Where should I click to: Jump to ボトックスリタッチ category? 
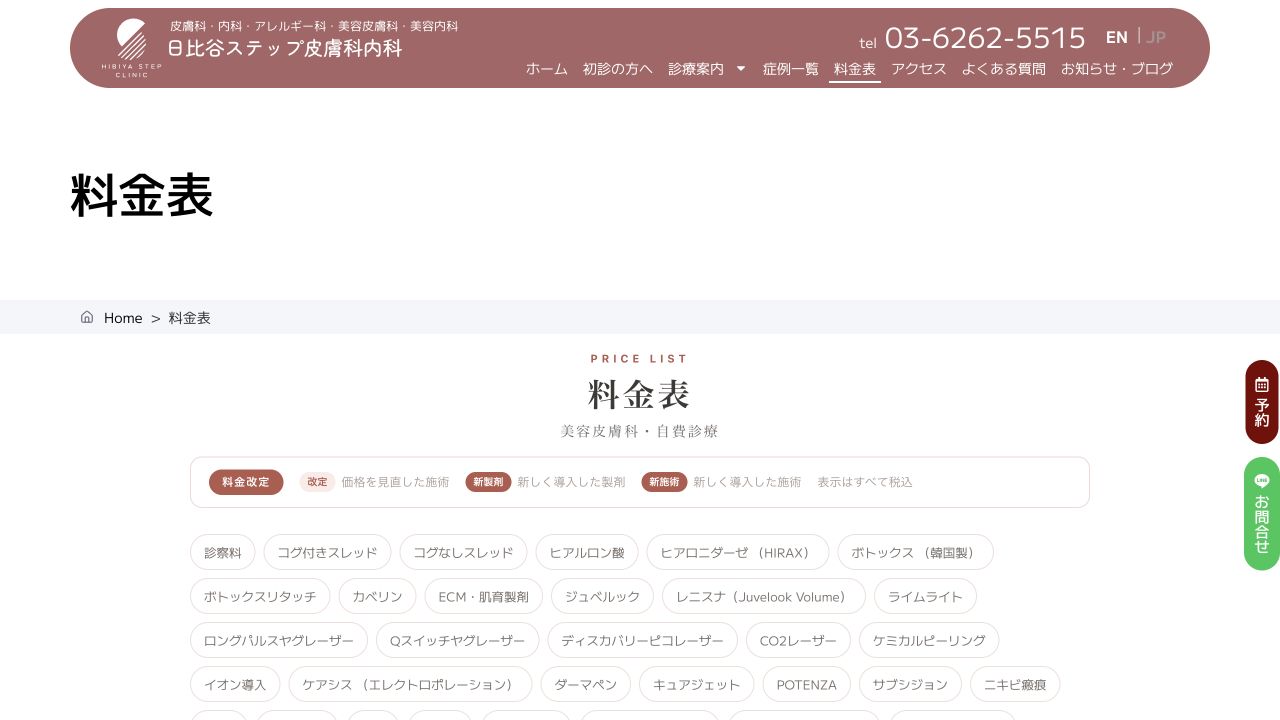[260, 596]
